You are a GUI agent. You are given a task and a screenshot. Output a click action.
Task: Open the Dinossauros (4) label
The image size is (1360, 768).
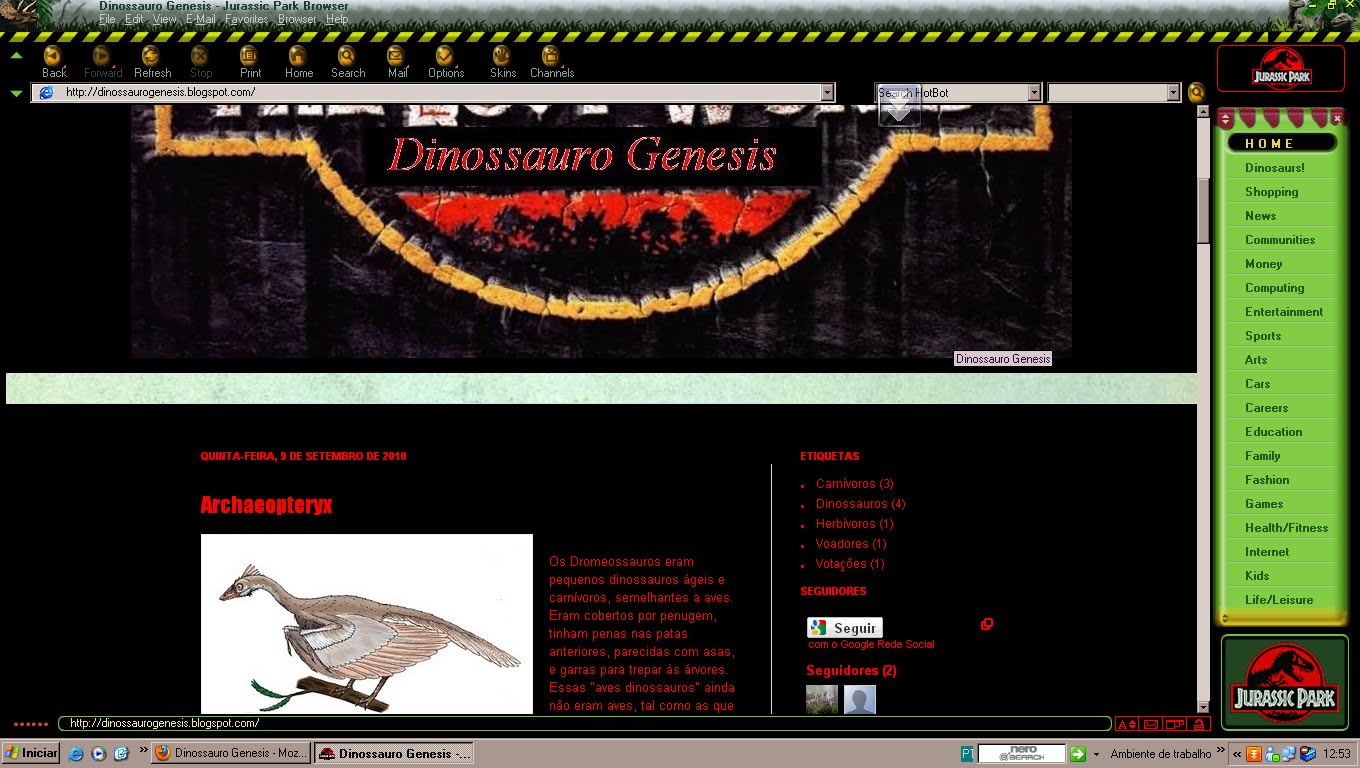[x=860, y=504]
